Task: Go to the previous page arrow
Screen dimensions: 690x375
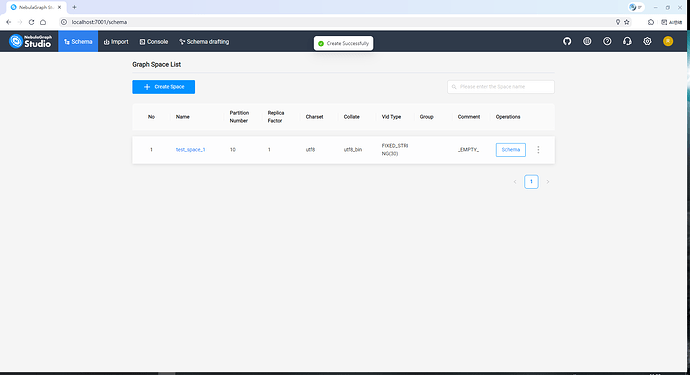Action: coord(515,182)
